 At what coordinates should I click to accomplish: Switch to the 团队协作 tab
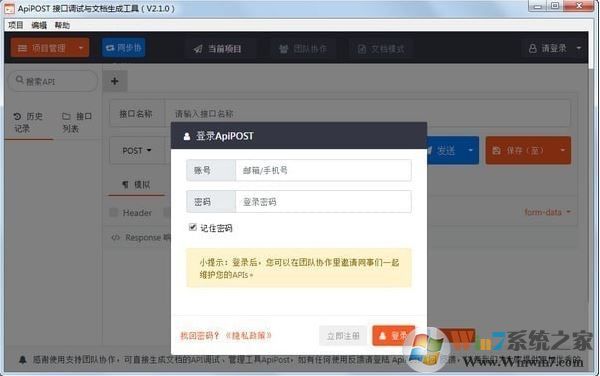(303, 49)
